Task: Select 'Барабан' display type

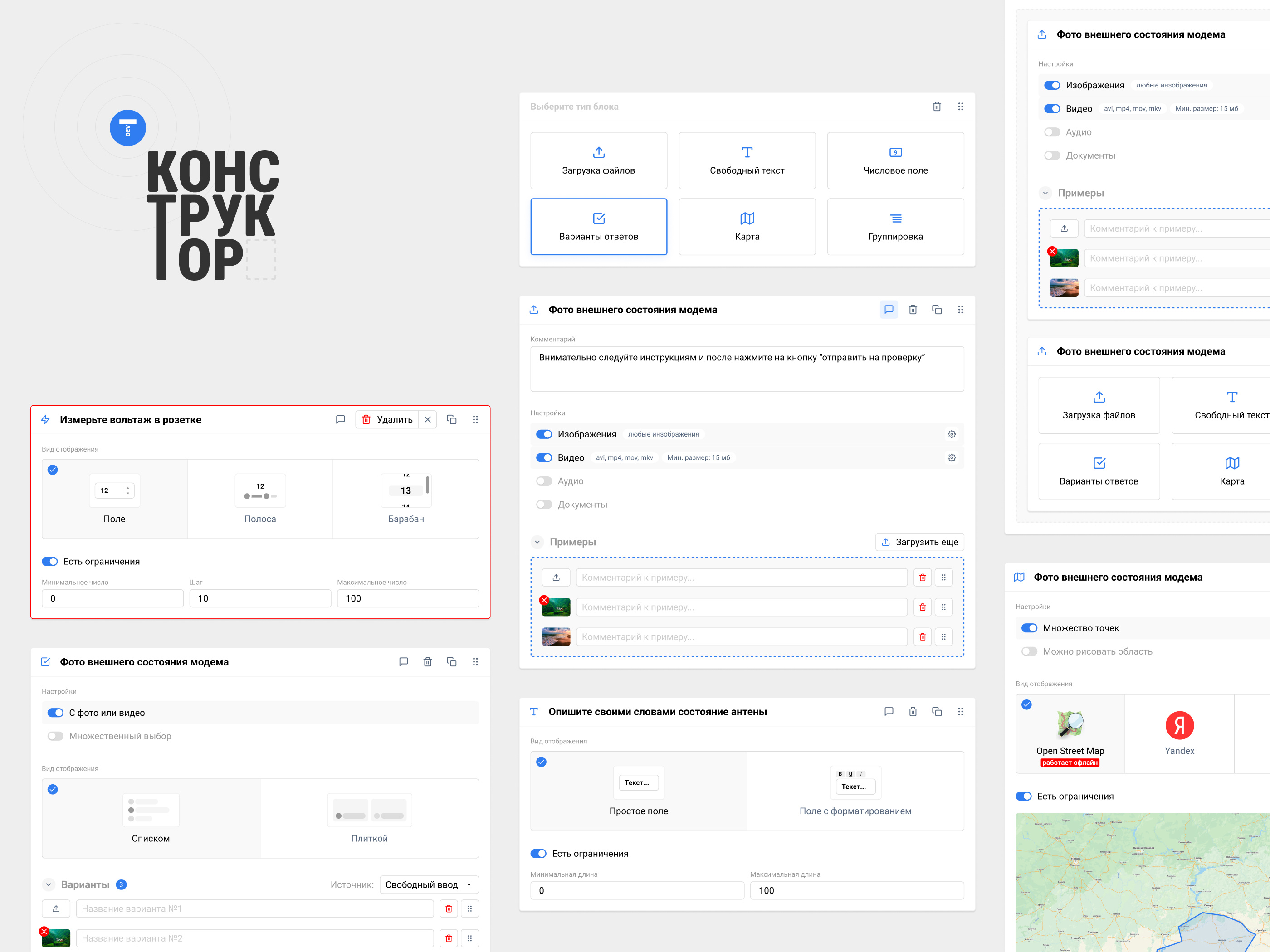Action: click(406, 499)
